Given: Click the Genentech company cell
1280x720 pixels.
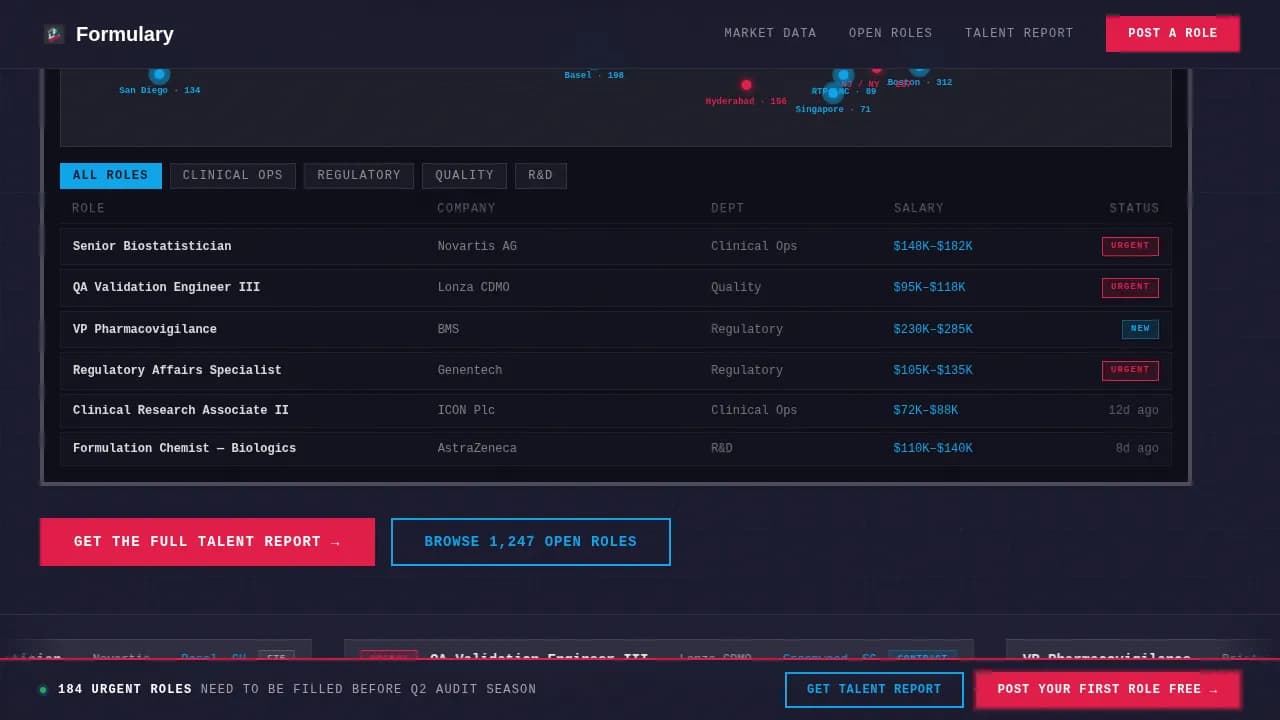Looking at the screenshot, I should click(x=470, y=370).
